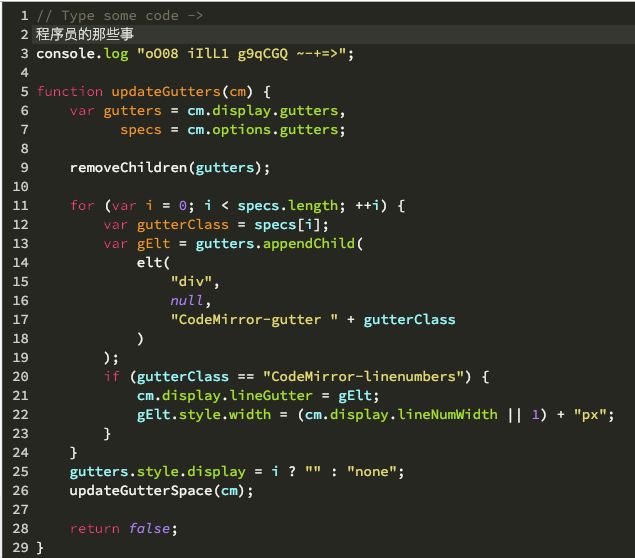This screenshot has width=635, height=558.
Task: Click "cm.display.lineNumWidth" on line 22
Action: click(401, 415)
